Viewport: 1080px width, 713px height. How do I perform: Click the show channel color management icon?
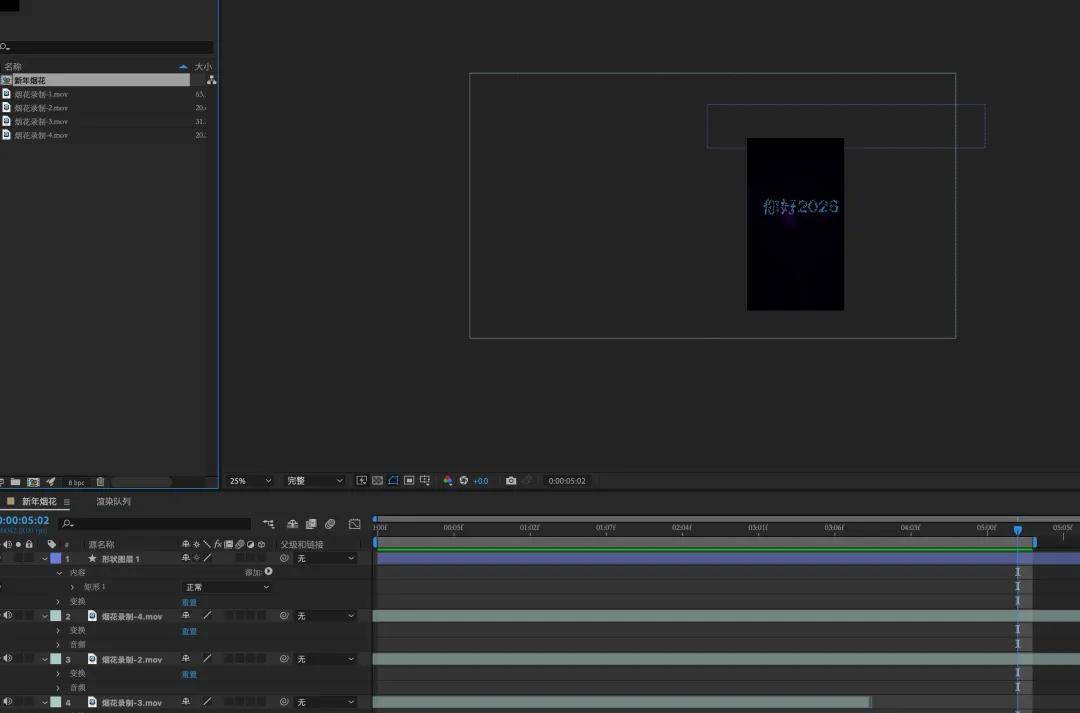pyautogui.click(x=448, y=481)
